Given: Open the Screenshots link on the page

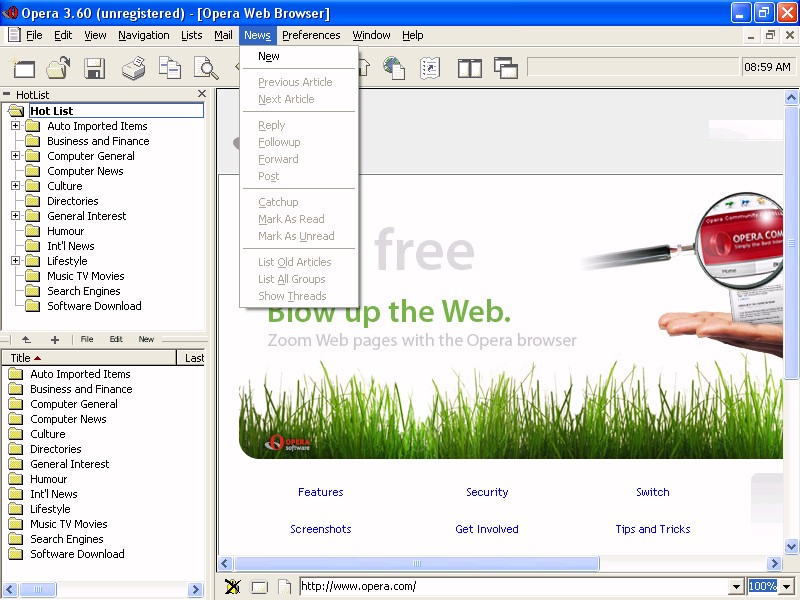Looking at the screenshot, I should (320, 529).
